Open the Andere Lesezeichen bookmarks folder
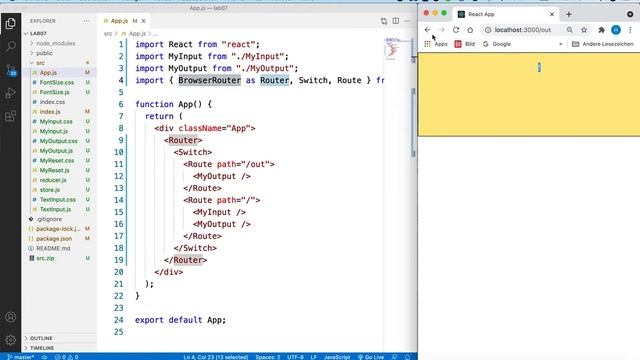 602,44
